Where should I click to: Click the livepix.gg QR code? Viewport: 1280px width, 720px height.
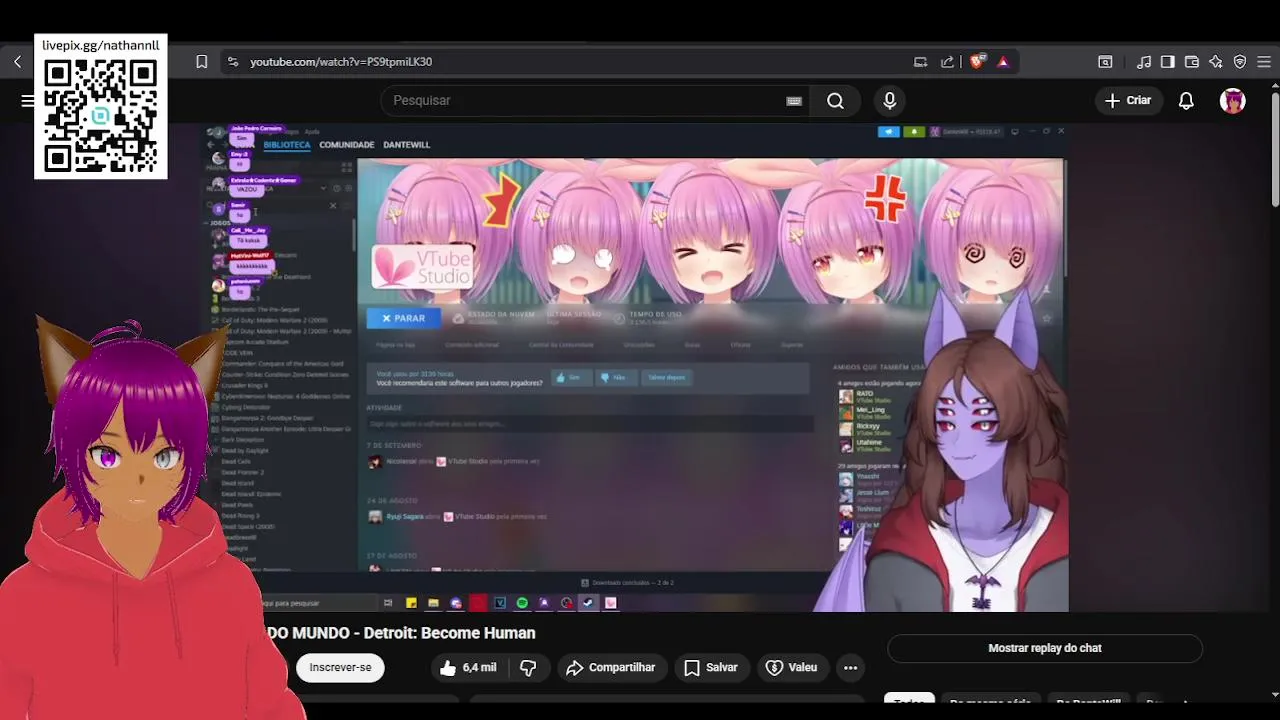point(100,116)
